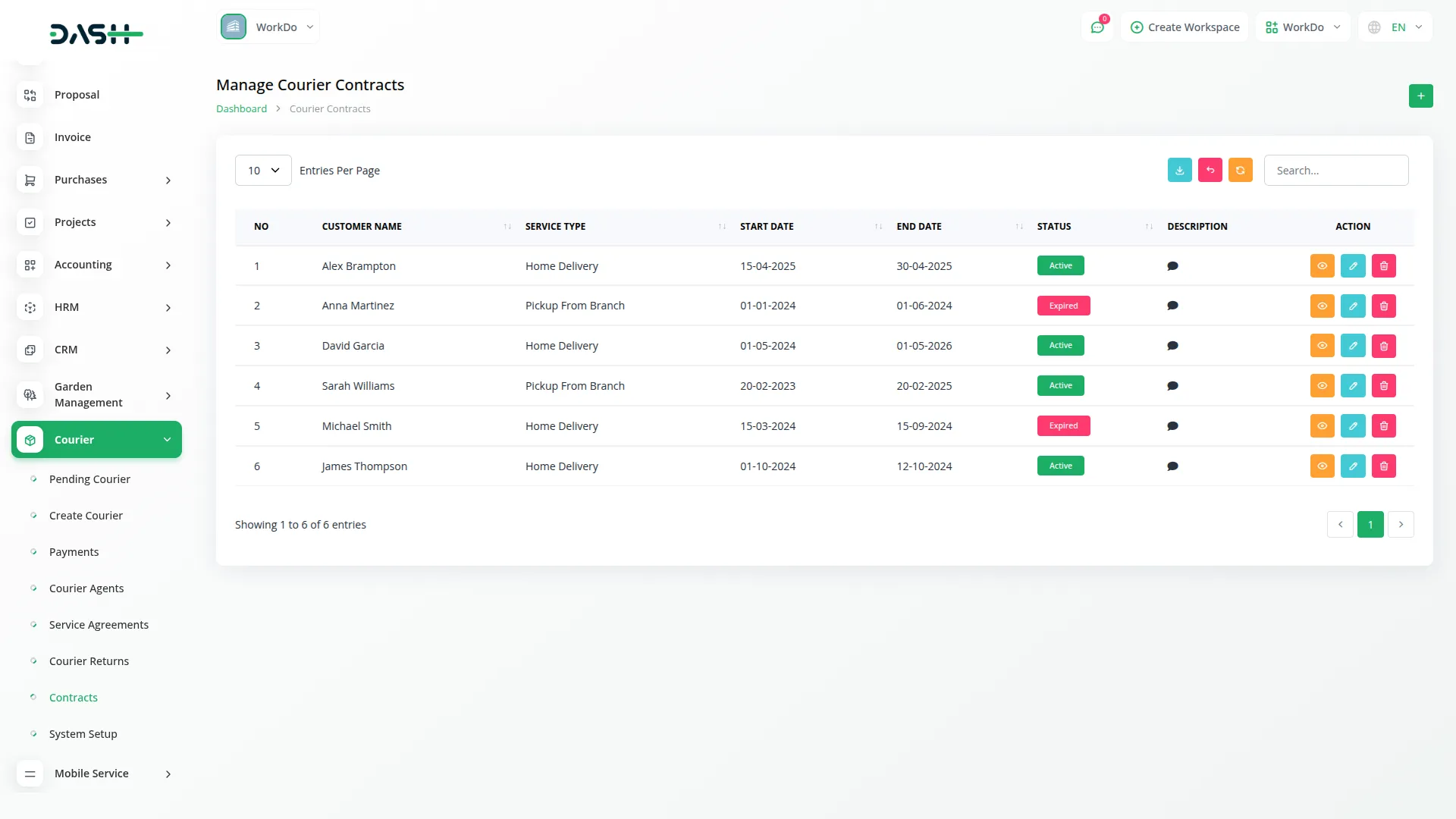Open the language selector showing EN

(1395, 27)
